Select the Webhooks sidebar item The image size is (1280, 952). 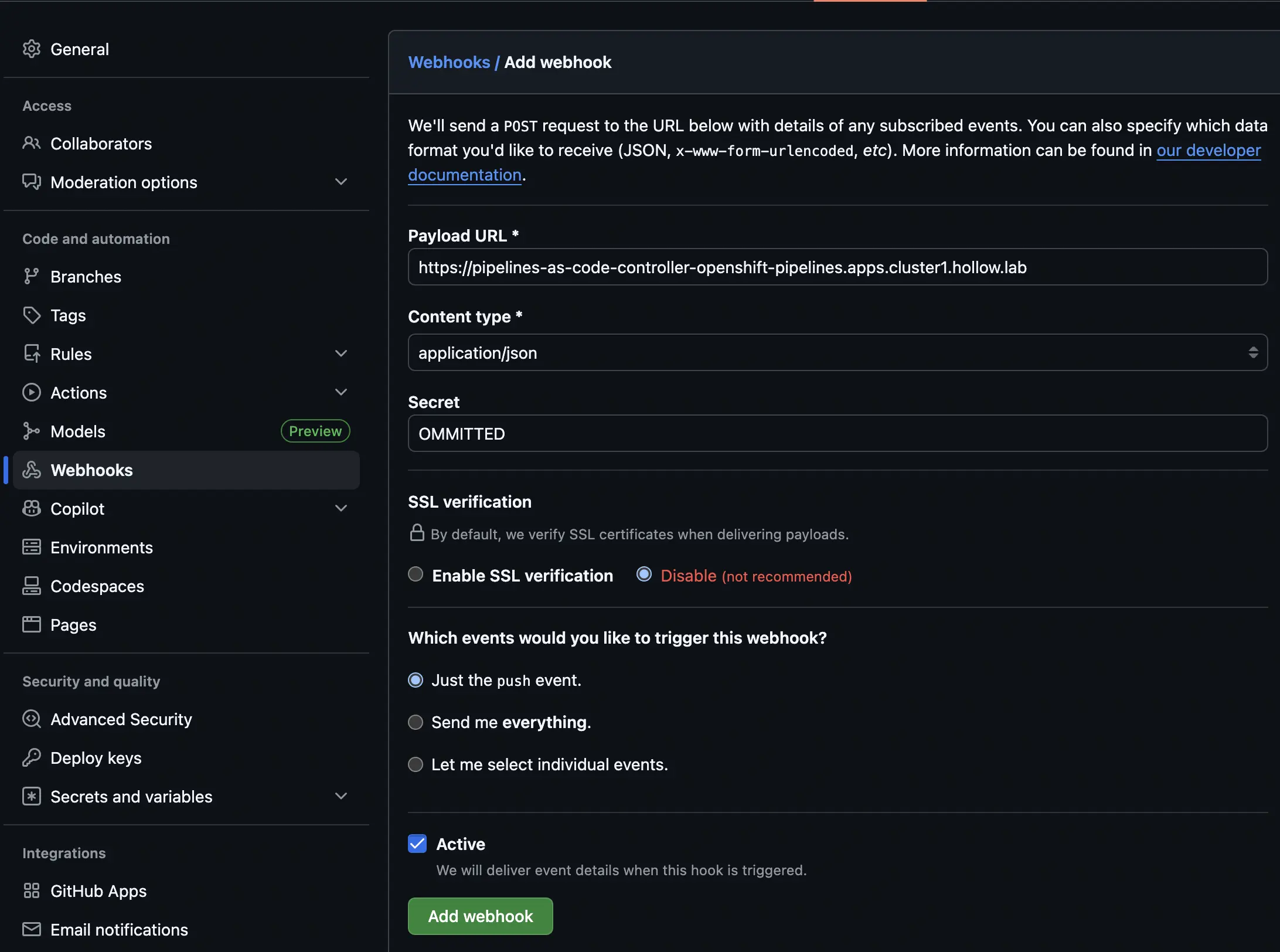click(x=186, y=470)
